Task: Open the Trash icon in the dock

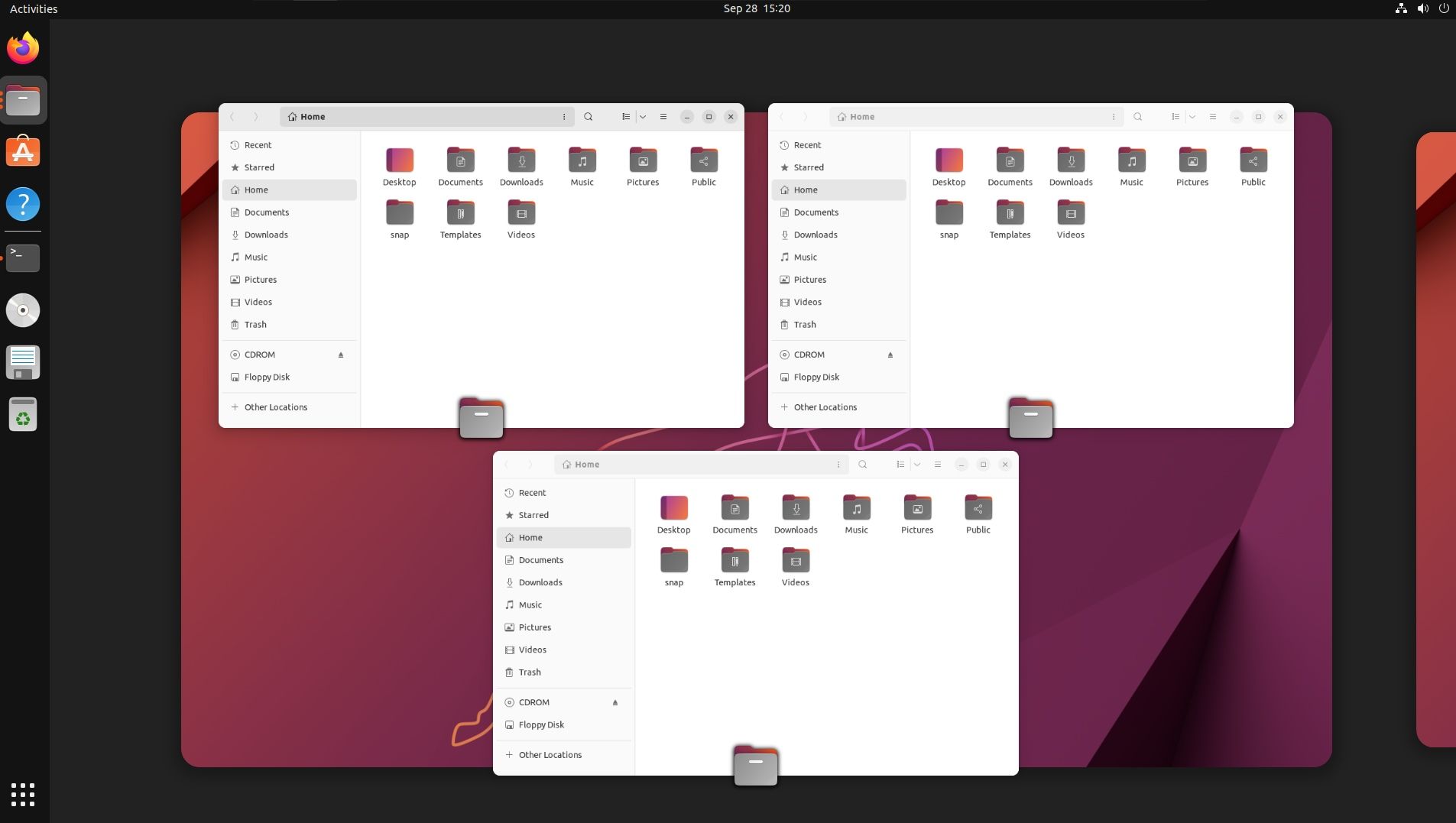Action: click(x=23, y=414)
